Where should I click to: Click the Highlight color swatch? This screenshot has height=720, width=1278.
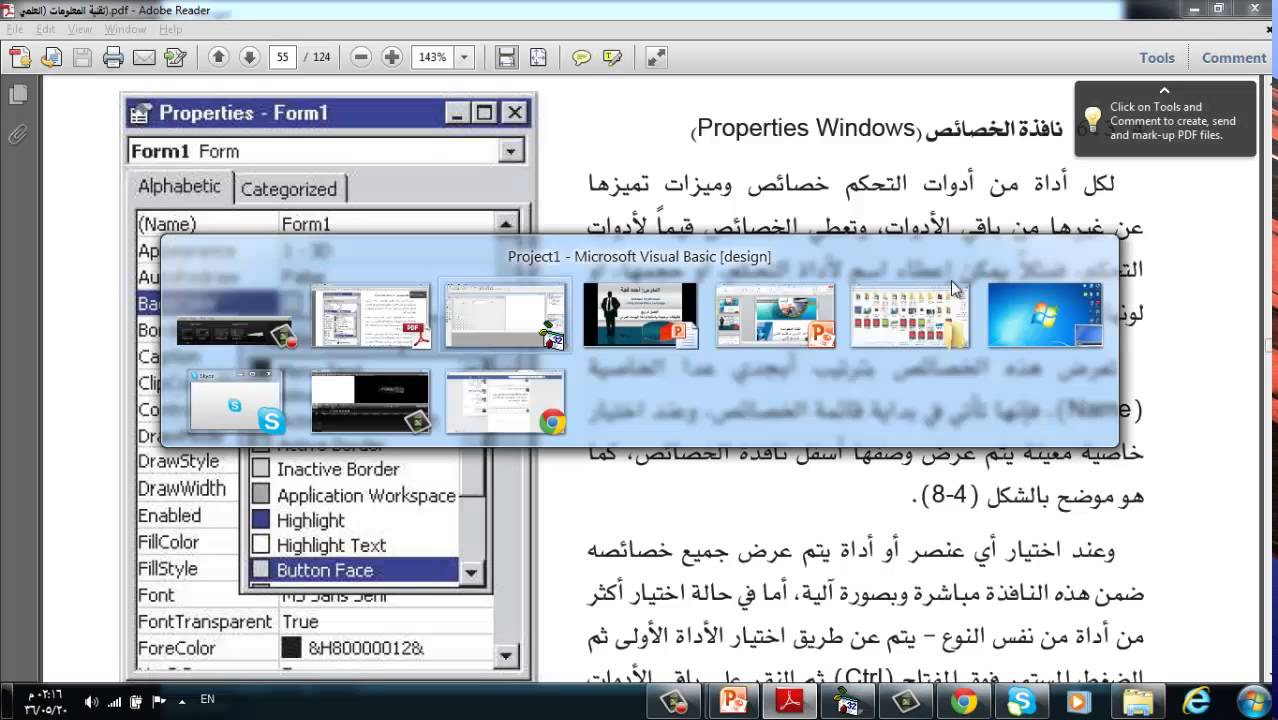tap(261, 520)
